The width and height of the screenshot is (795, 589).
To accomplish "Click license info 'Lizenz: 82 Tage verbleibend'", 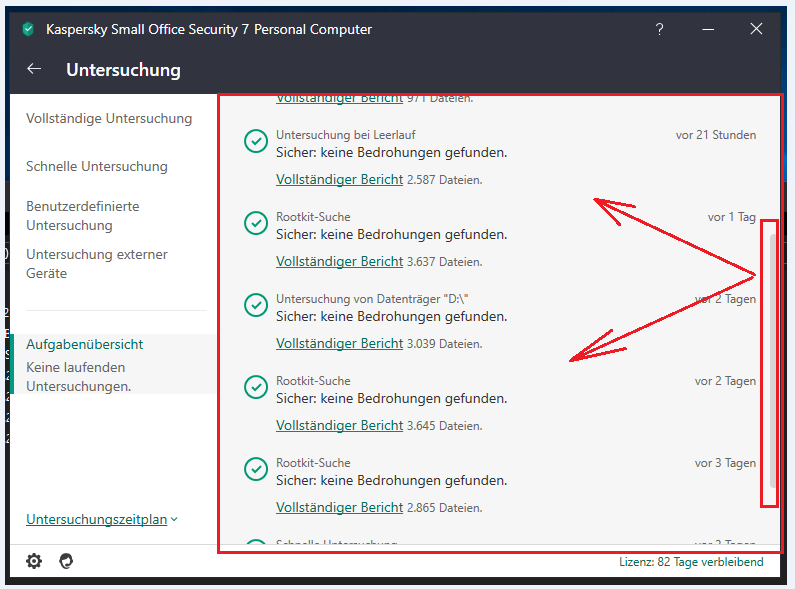I will pos(691,562).
